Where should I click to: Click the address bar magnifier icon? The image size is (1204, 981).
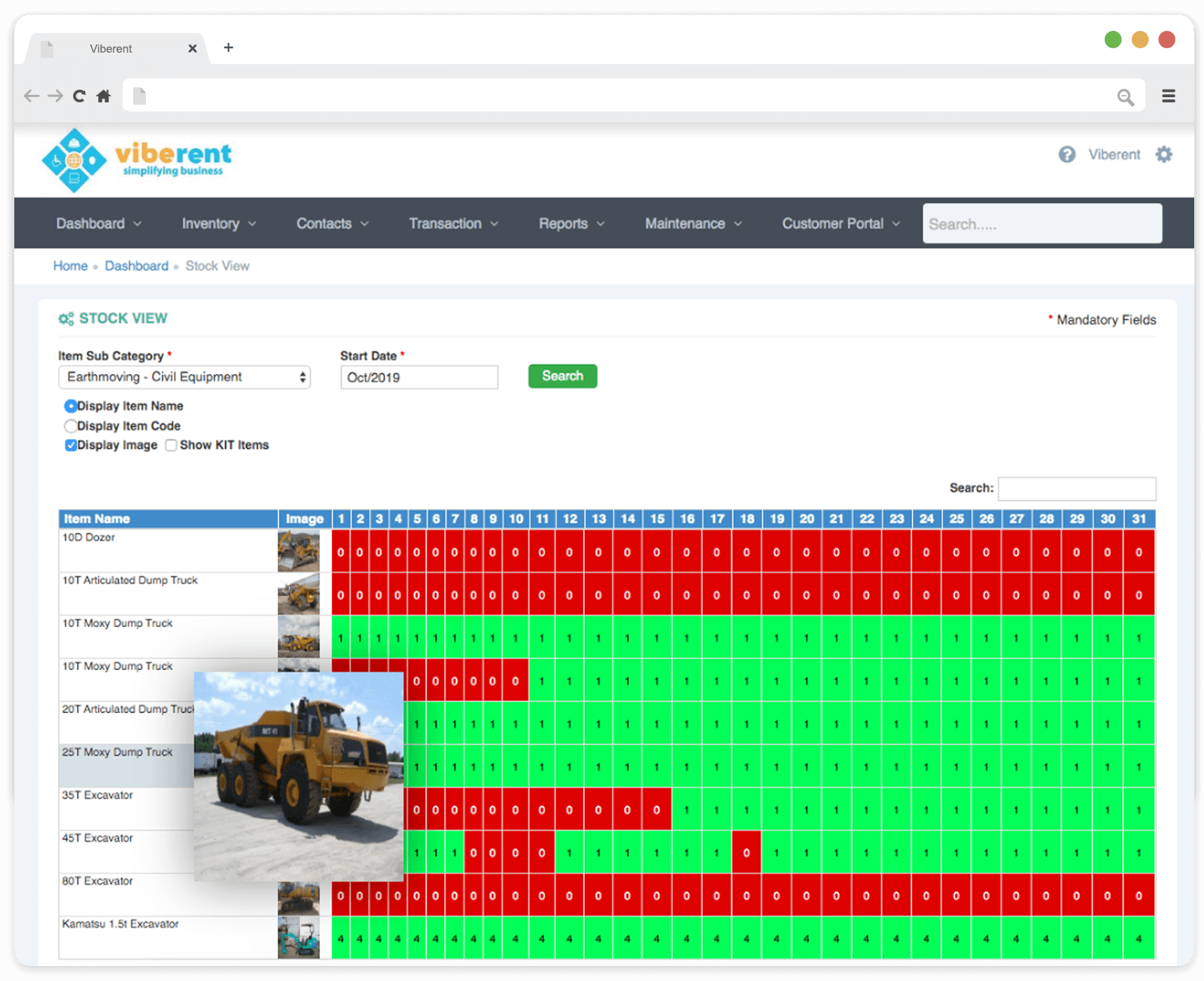[1125, 97]
